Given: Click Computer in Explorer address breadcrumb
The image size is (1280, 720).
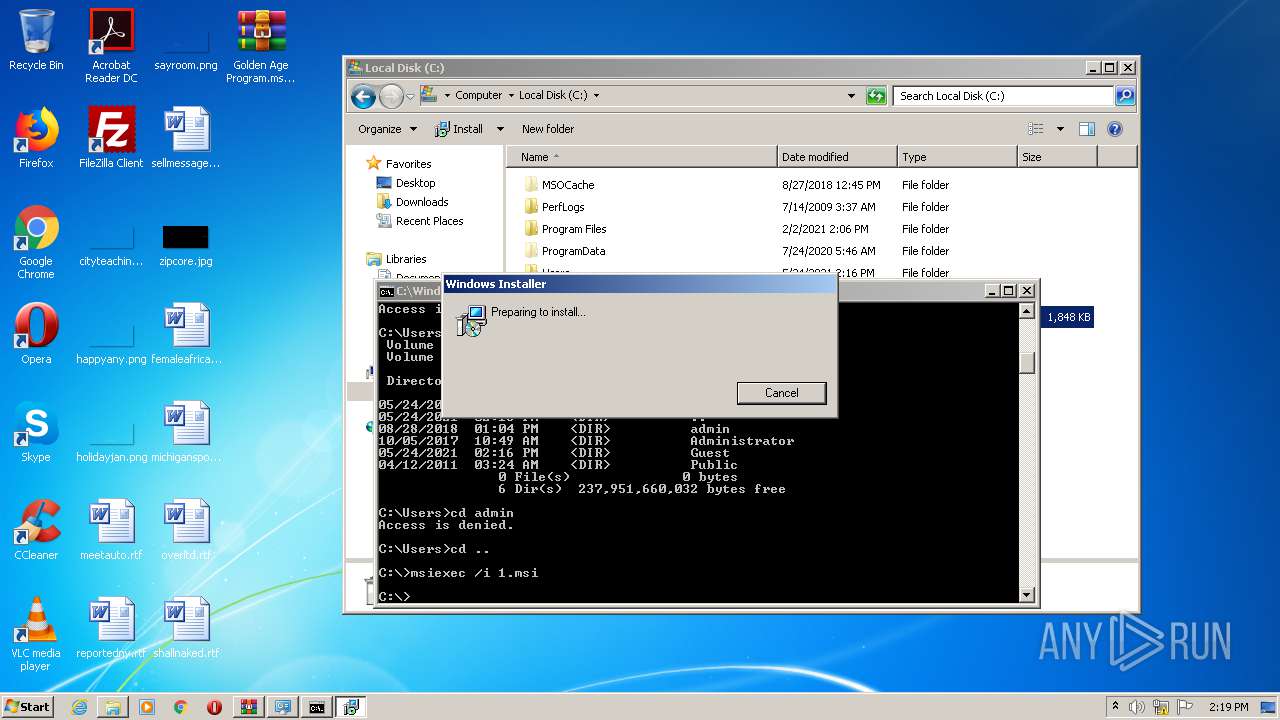Looking at the screenshot, I should pos(478,96).
